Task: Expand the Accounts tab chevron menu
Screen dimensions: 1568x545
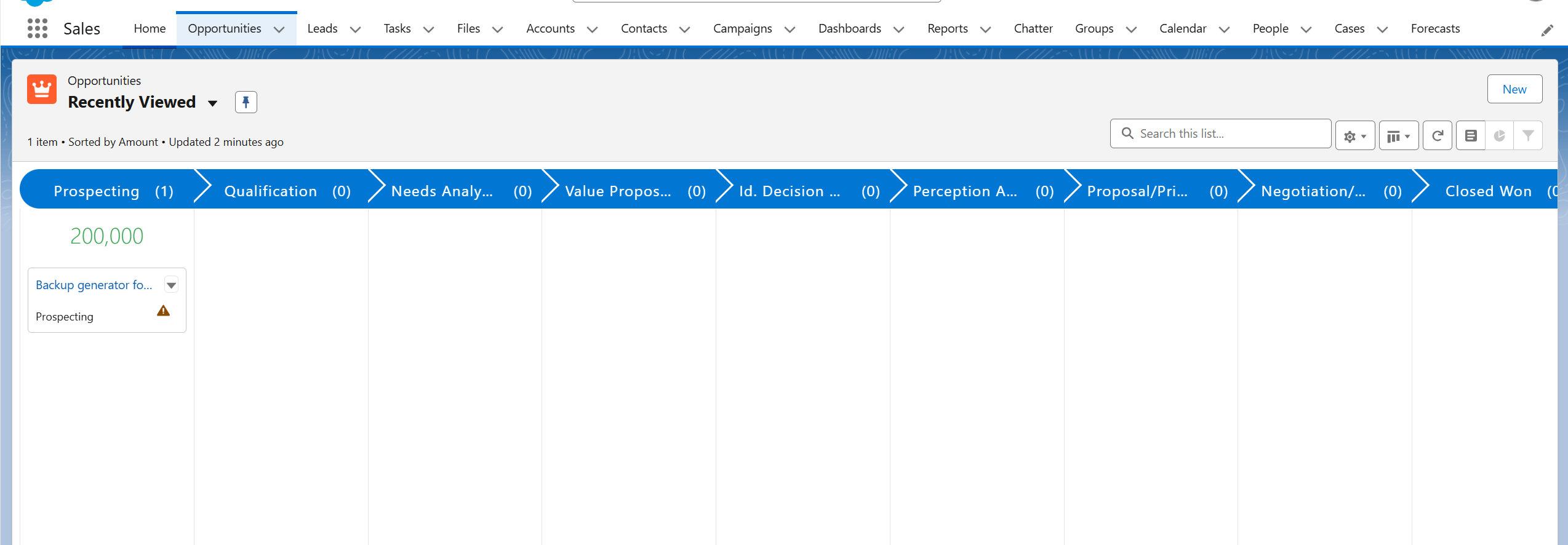Action: coord(593,29)
